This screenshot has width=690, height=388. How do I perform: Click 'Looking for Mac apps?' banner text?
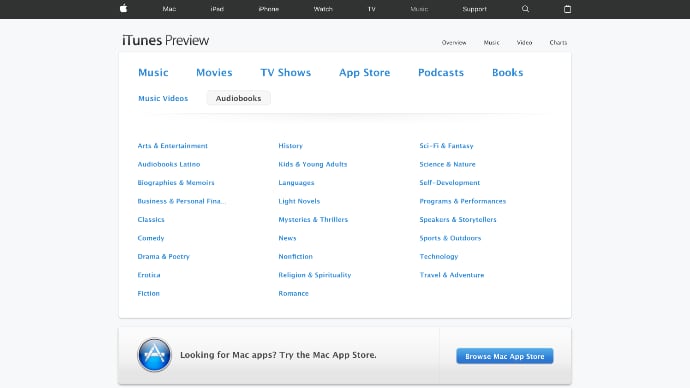click(x=278, y=355)
